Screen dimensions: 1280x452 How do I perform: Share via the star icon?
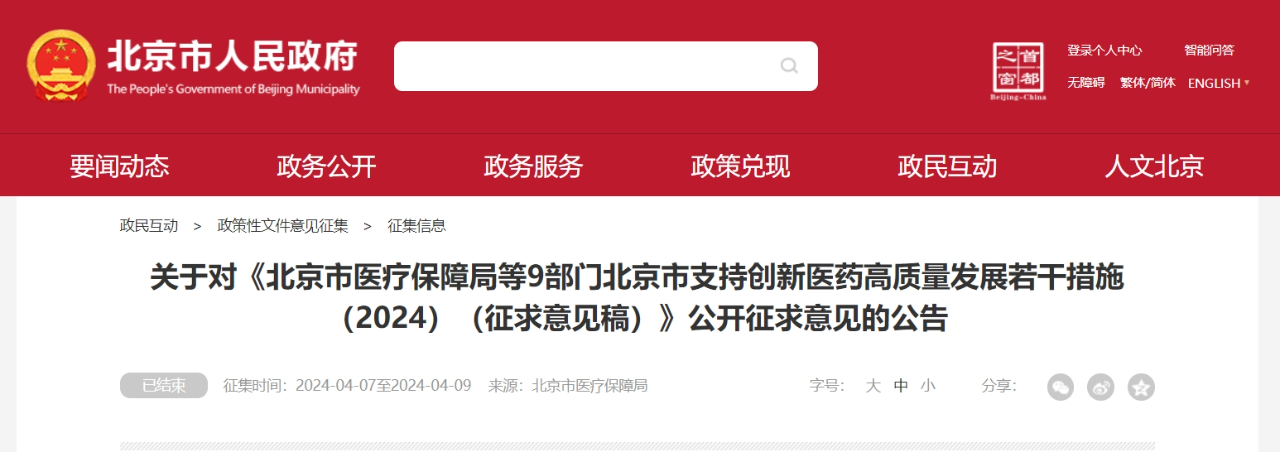click(1141, 387)
